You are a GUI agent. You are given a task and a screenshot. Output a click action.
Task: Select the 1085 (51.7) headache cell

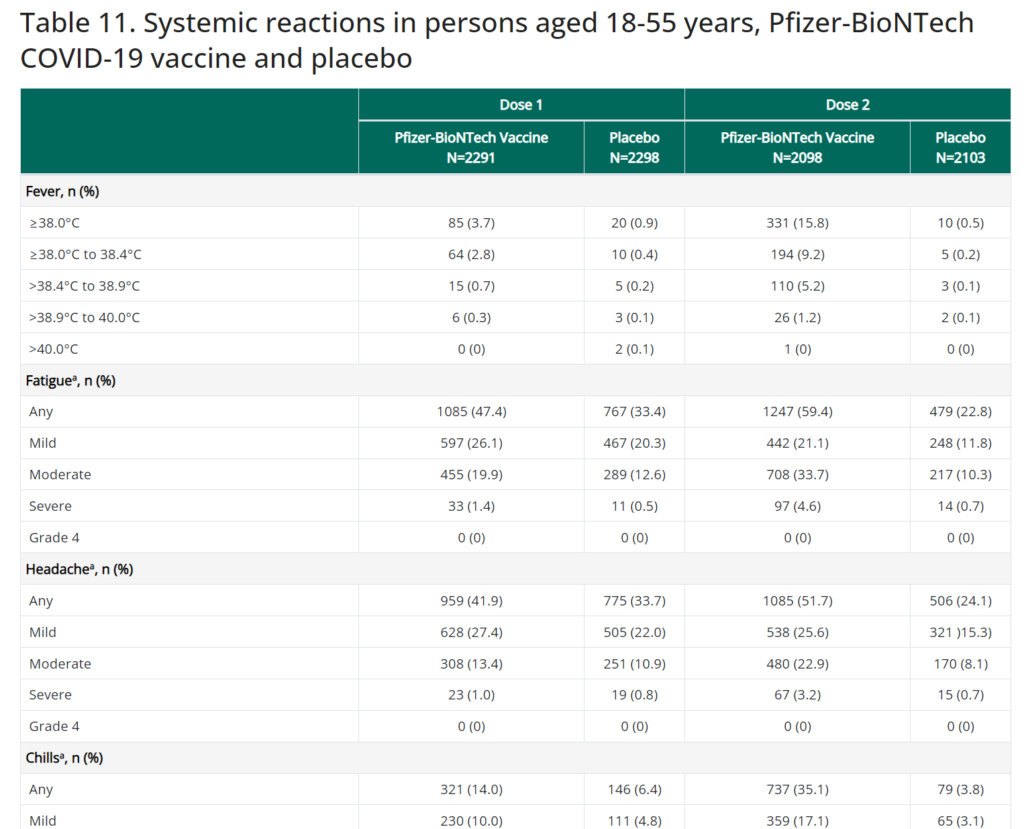[797, 601]
